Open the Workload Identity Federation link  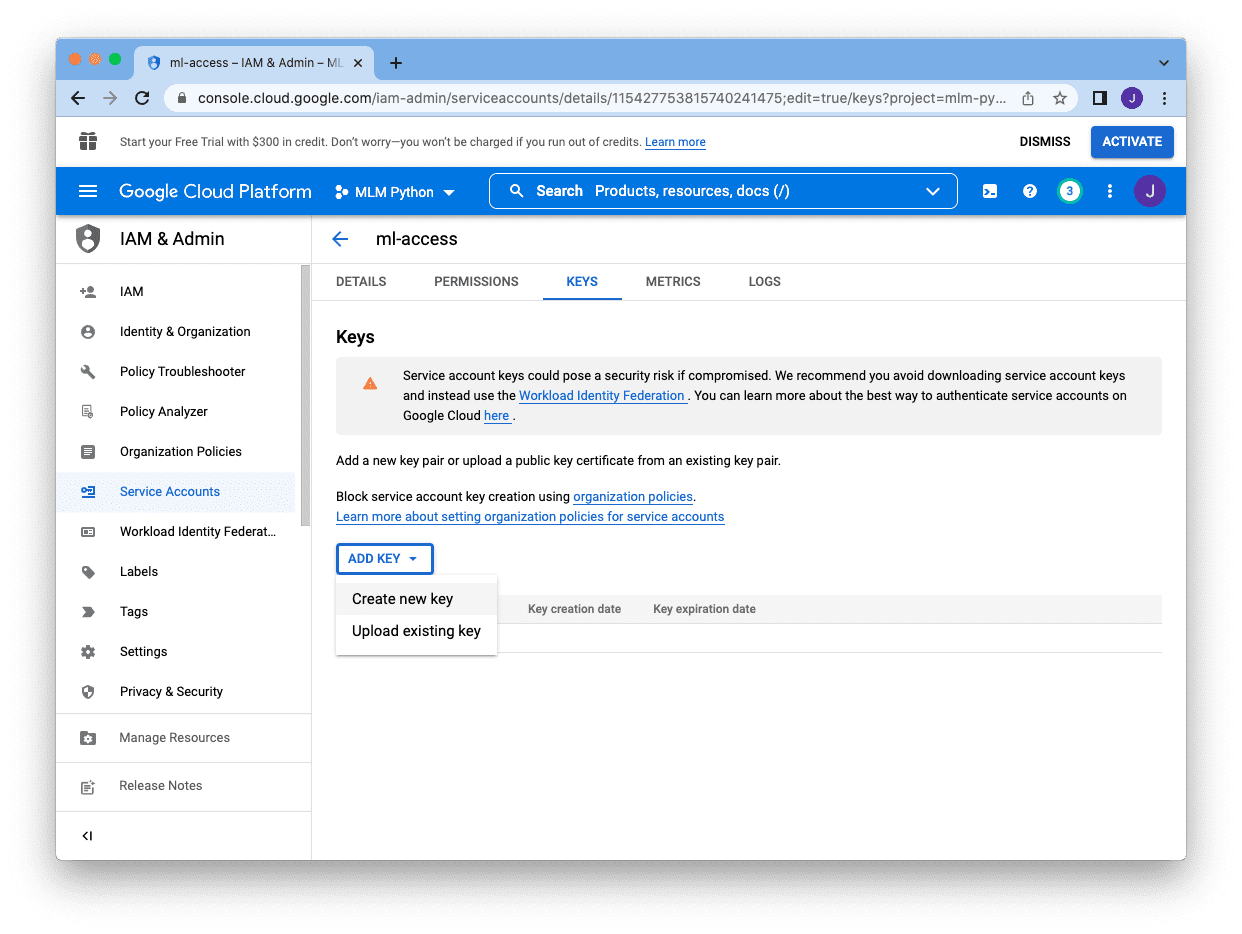602,396
